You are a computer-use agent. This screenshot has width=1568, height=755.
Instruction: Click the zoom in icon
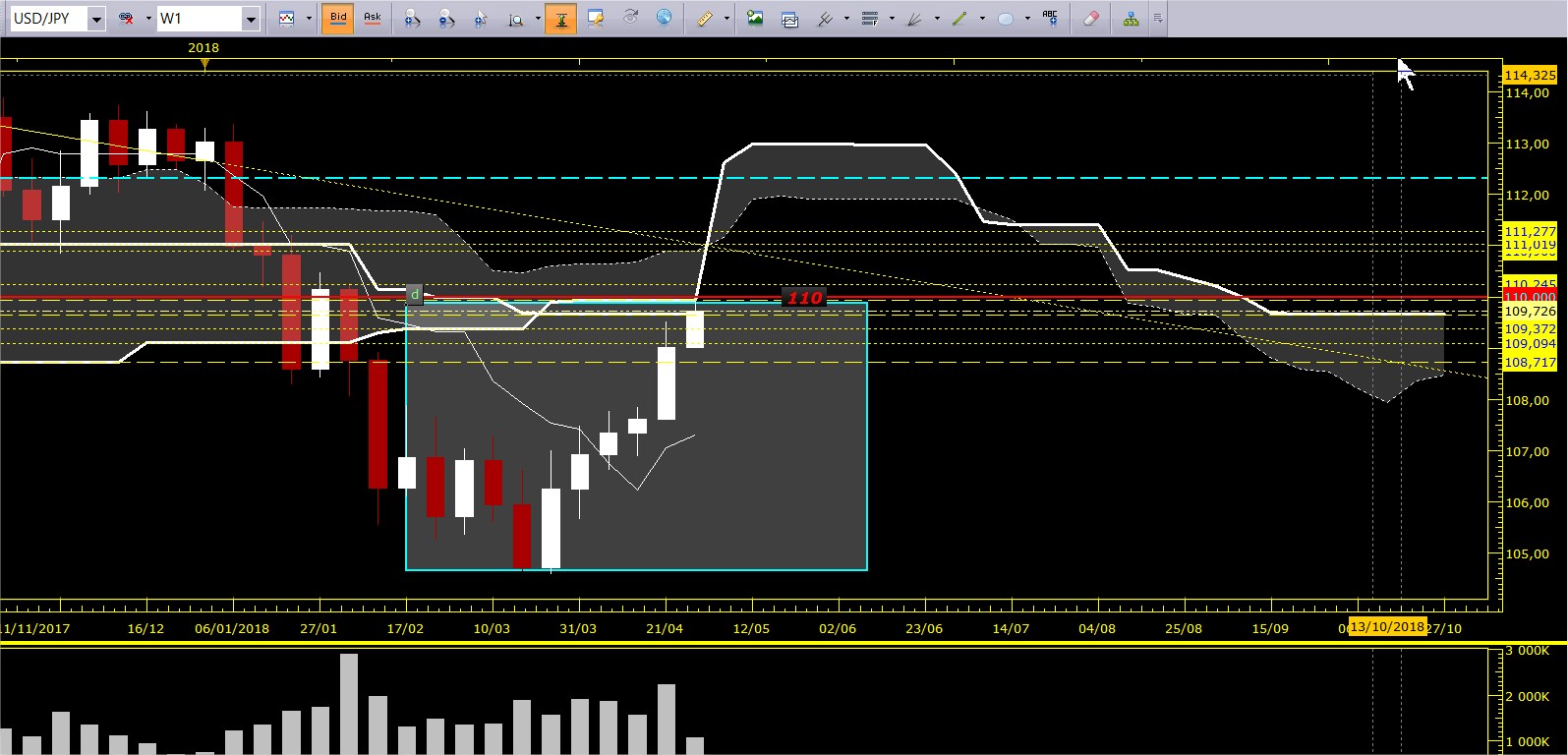pyautogui.click(x=412, y=19)
